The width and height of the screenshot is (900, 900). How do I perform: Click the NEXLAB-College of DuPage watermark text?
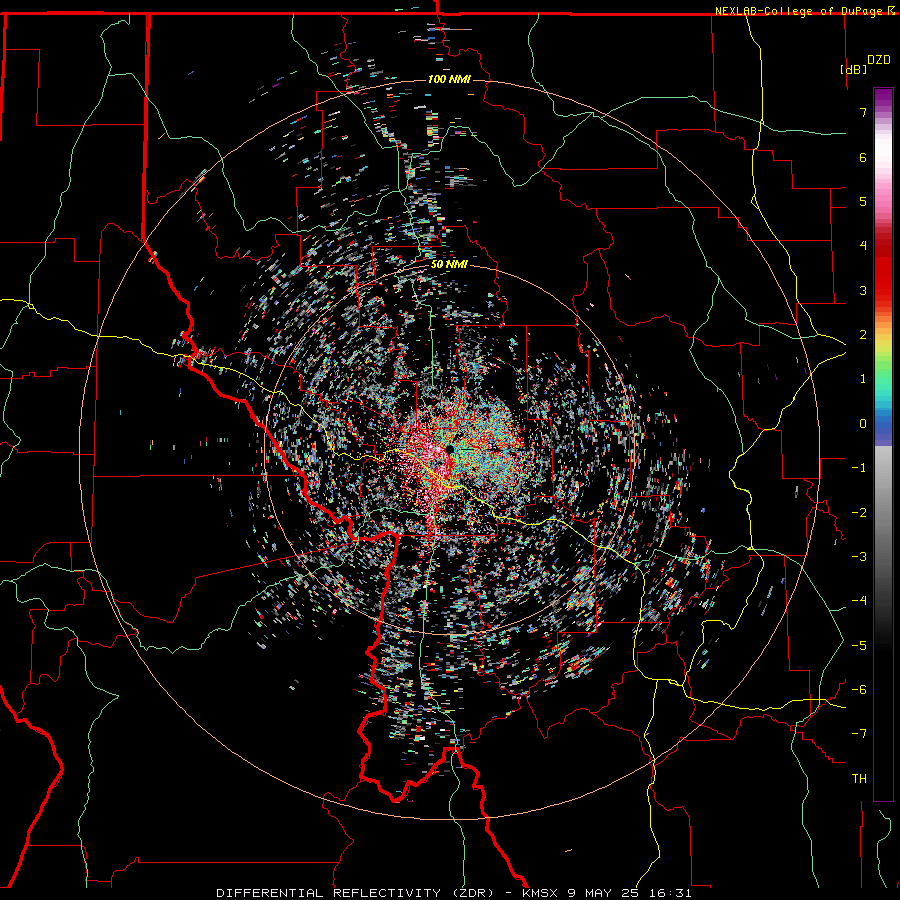click(x=800, y=11)
